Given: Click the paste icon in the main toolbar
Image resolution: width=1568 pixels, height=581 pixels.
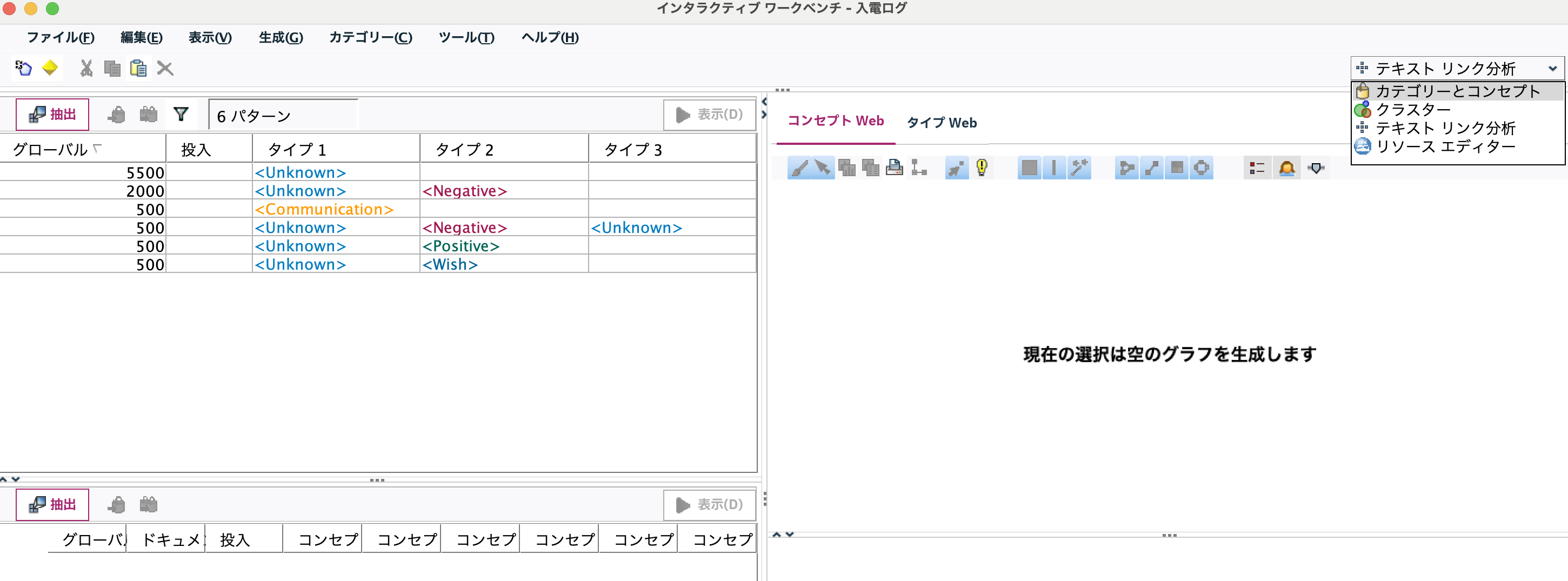Looking at the screenshot, I should coord(138,68).
